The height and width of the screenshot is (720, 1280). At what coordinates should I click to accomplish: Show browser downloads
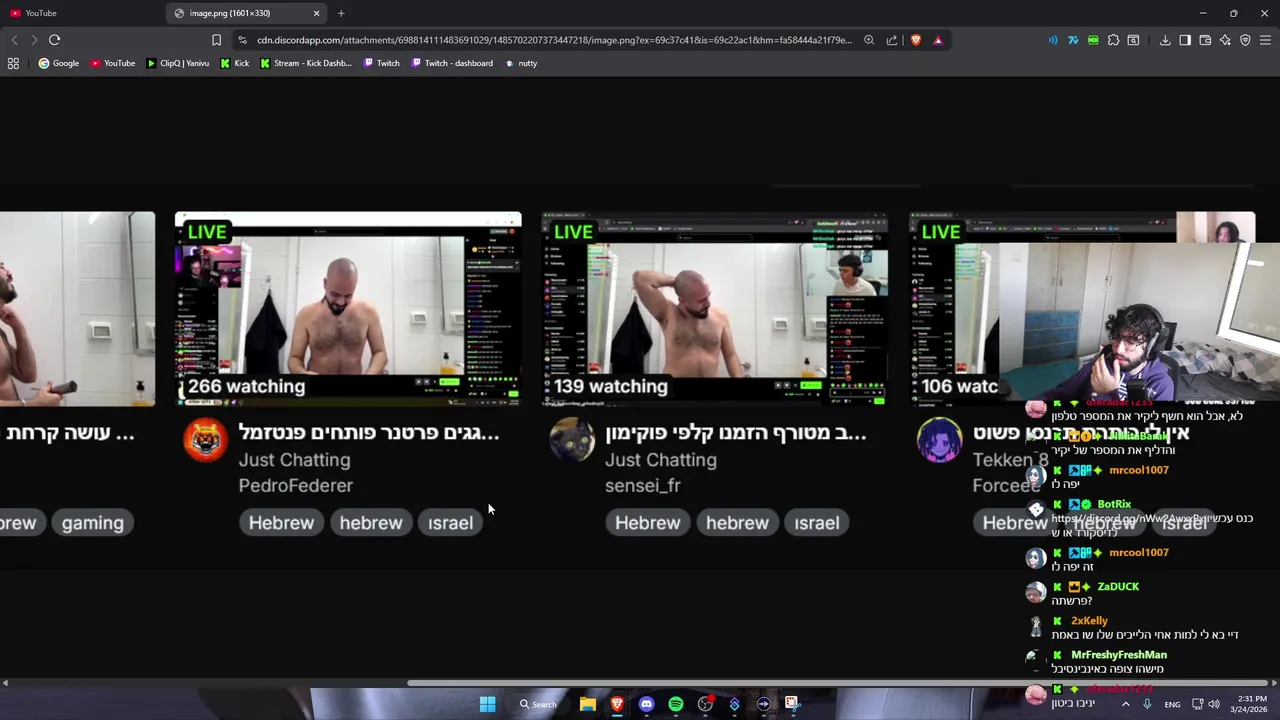(x=1165, y=40)
